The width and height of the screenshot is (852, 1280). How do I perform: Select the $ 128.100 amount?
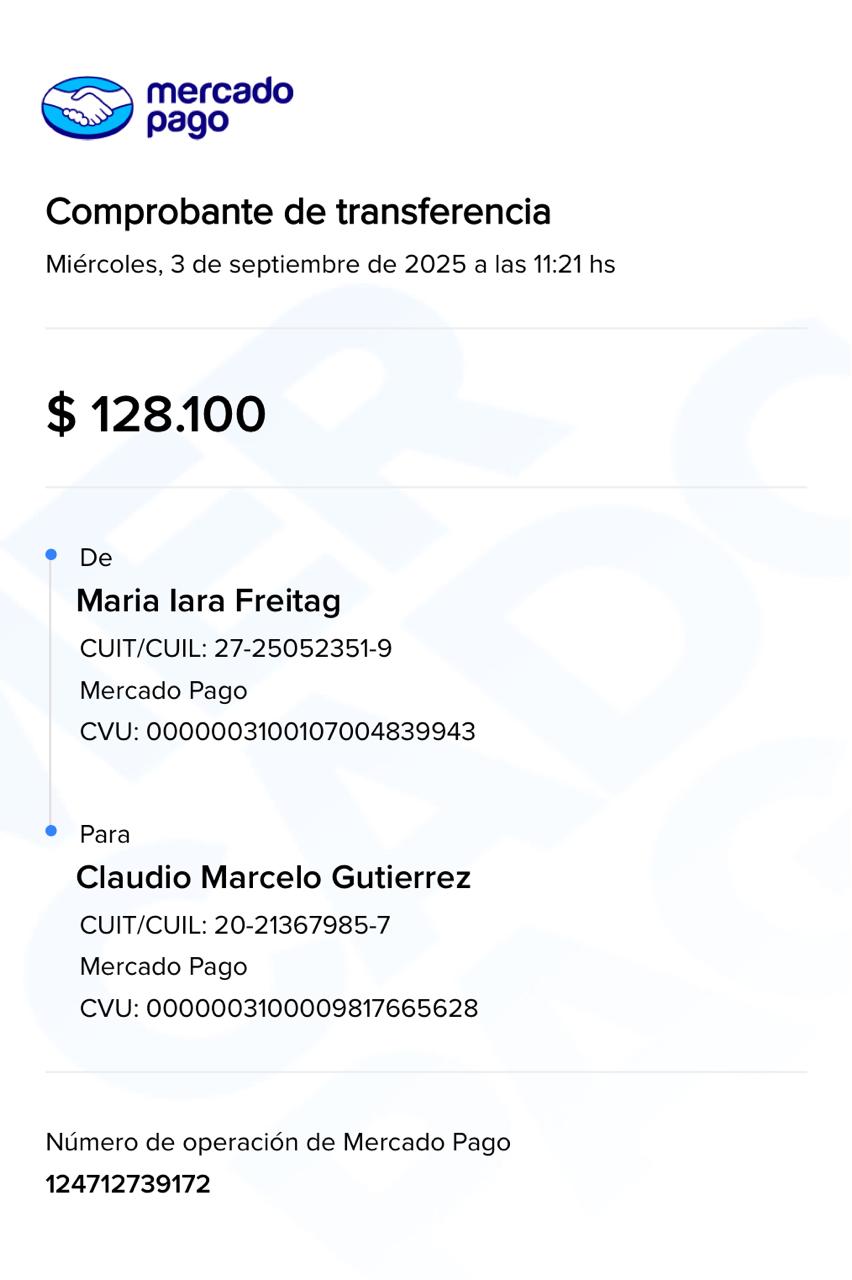156,414
